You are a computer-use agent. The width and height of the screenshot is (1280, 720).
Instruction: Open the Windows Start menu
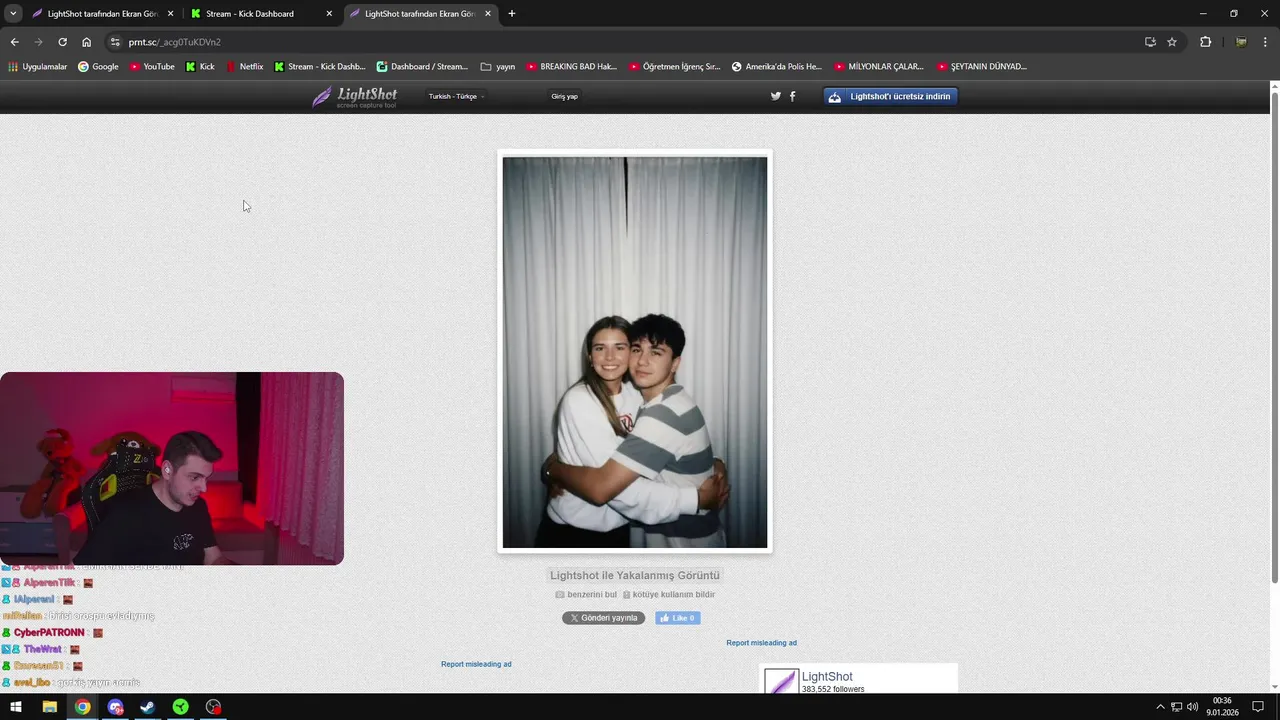click(x=16, y=707)
